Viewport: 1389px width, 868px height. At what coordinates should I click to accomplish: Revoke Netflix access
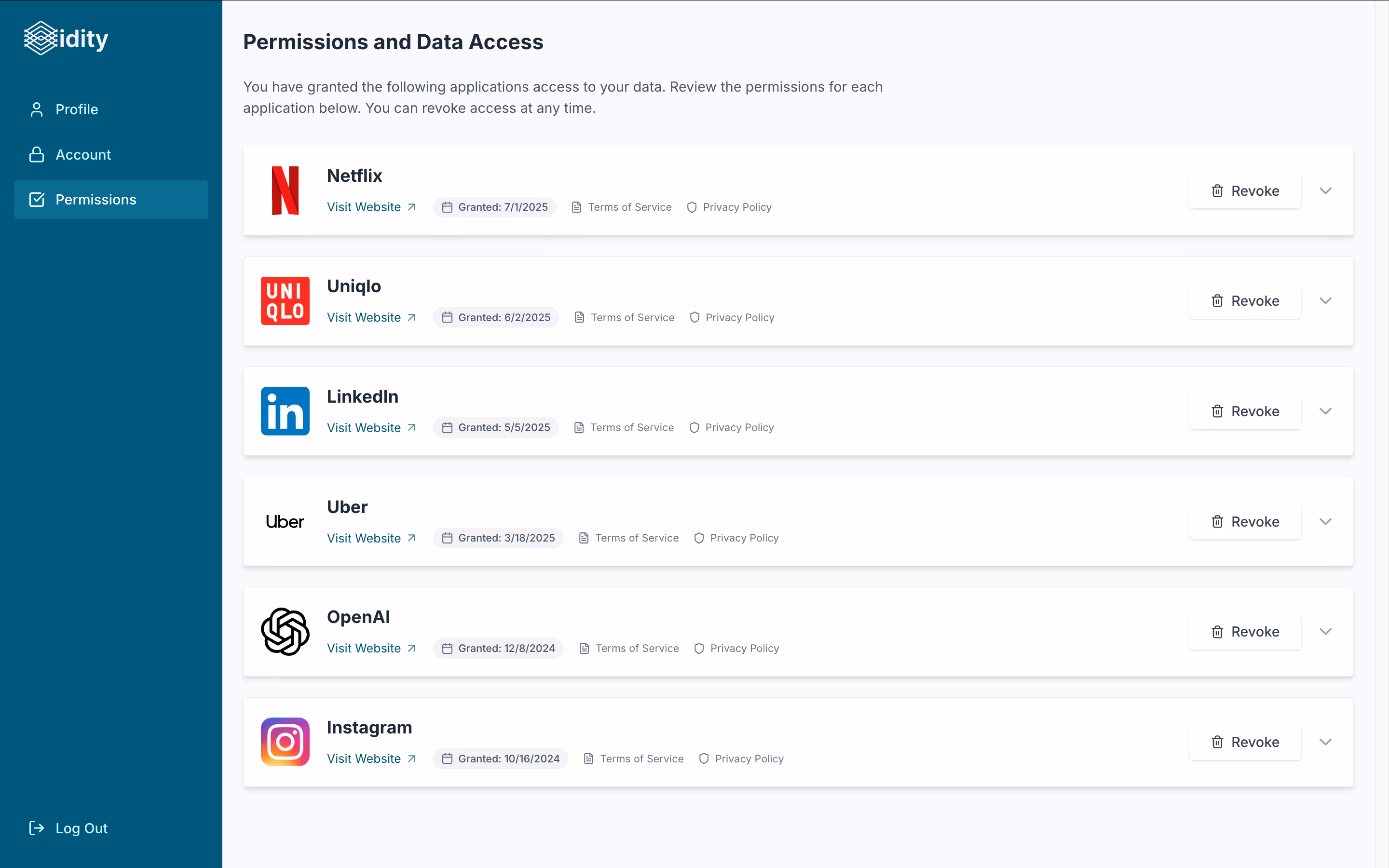(x=1245, y=190)
